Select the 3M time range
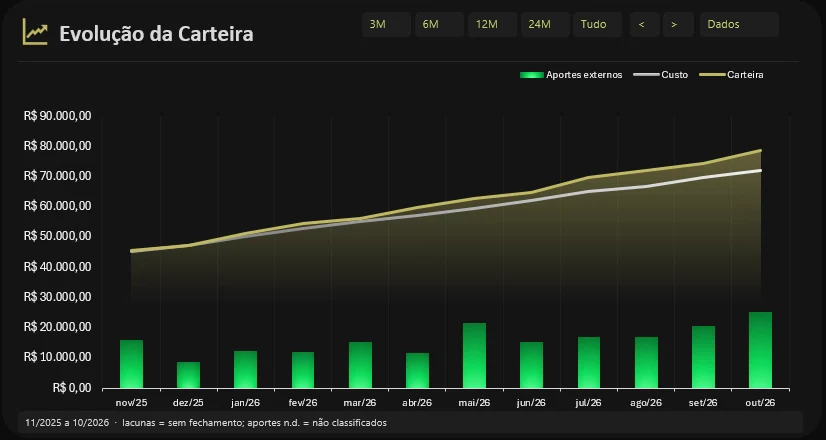This screenshot has width=826, height=440. click(386, 24)
